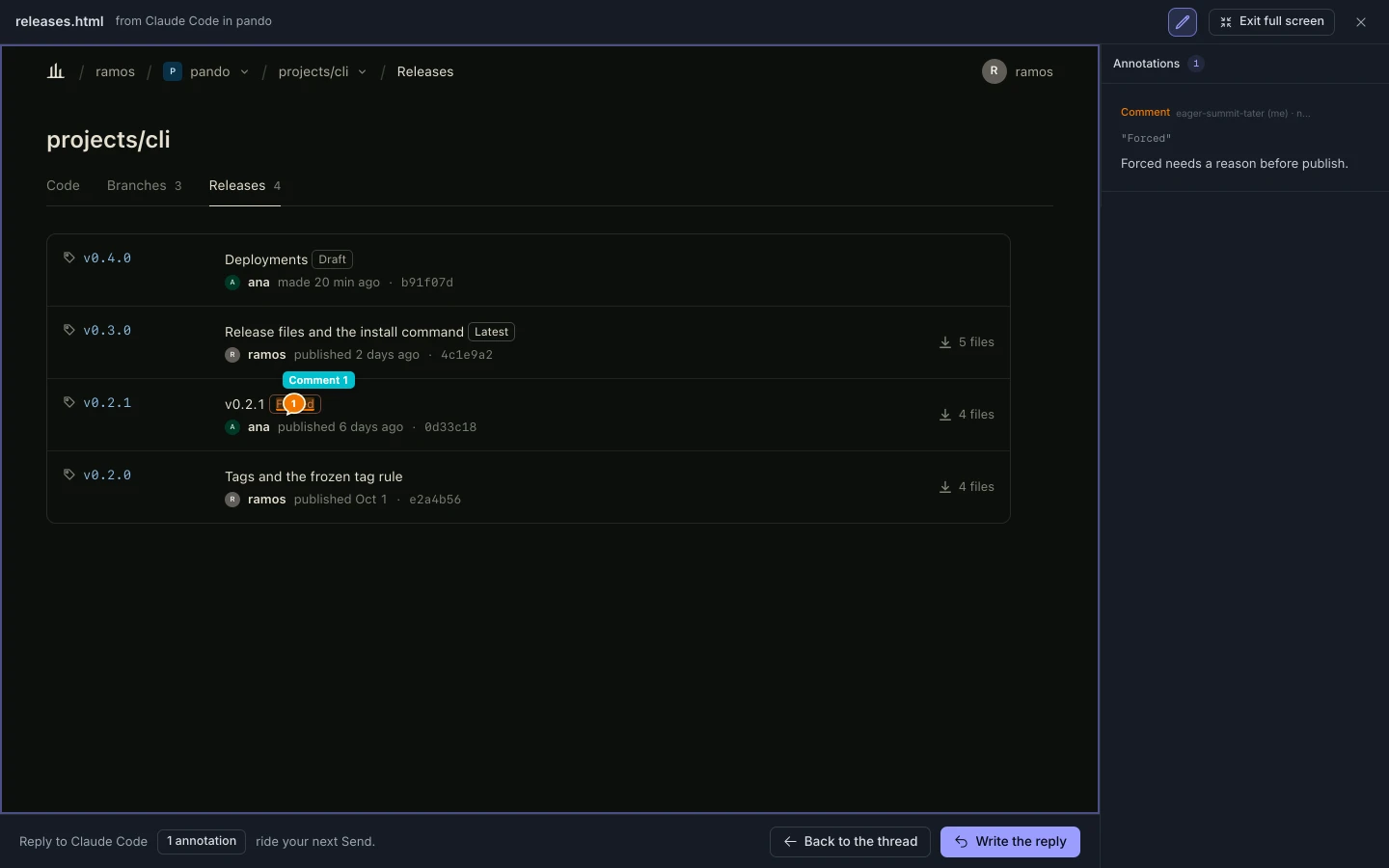
Task: Select the Releases tab
Action: (245, 185)
